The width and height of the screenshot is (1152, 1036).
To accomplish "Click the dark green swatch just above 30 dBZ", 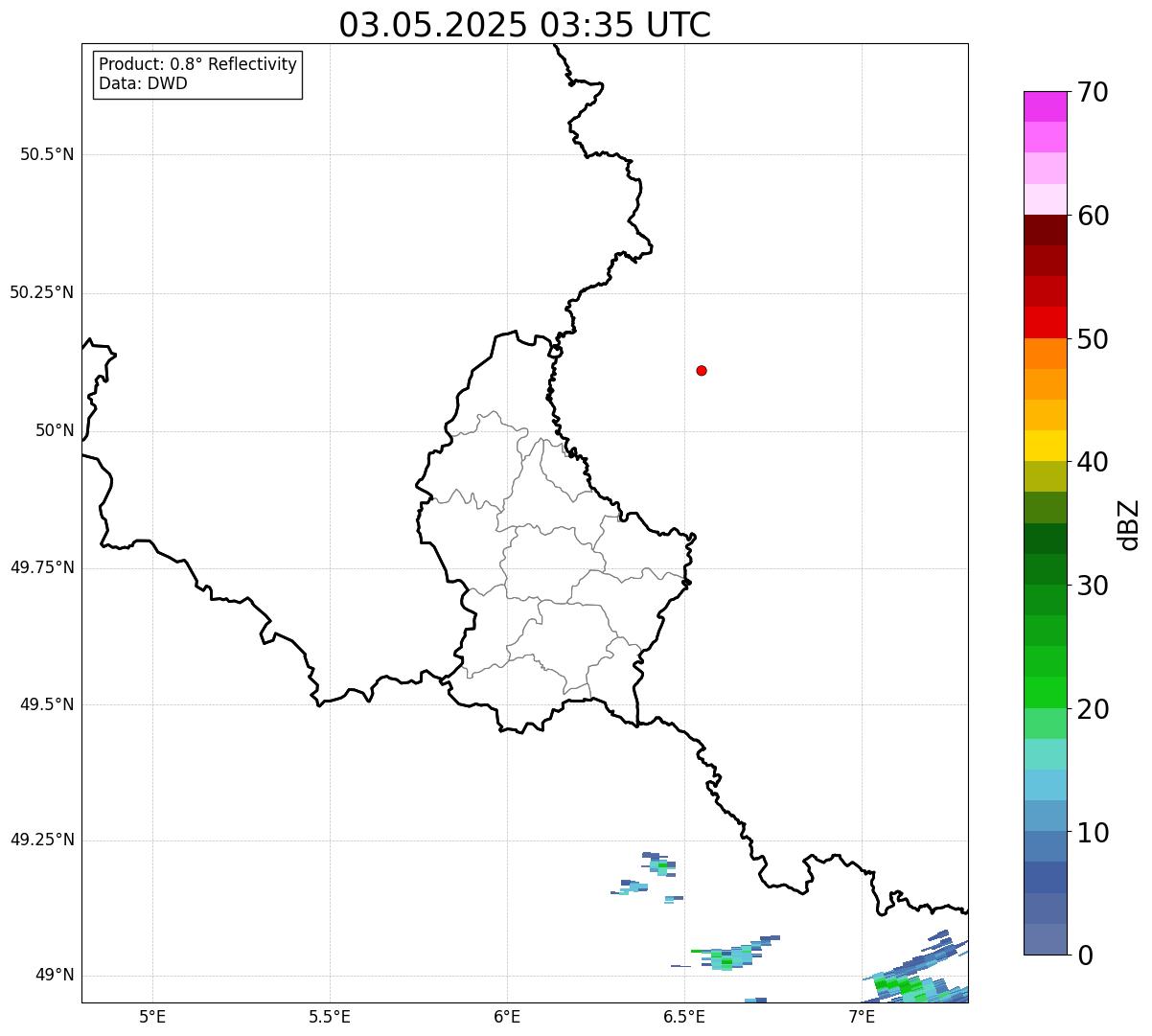I will [x=1045, y=569].
